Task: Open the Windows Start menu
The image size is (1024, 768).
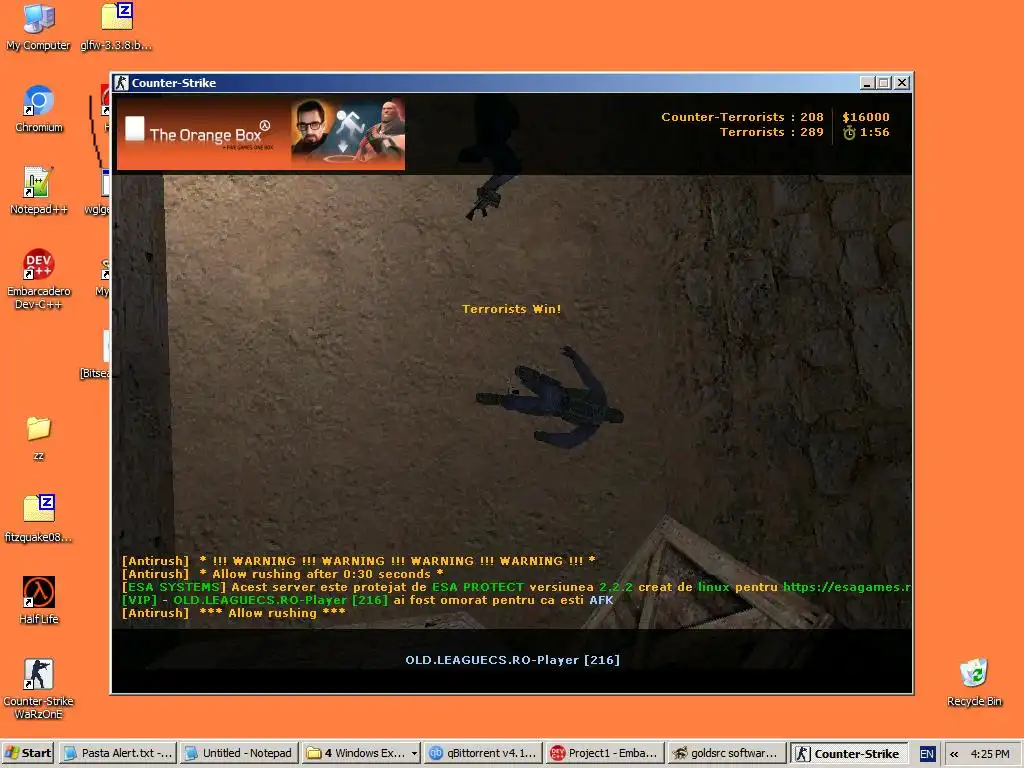Action: [x=28, y=753]
